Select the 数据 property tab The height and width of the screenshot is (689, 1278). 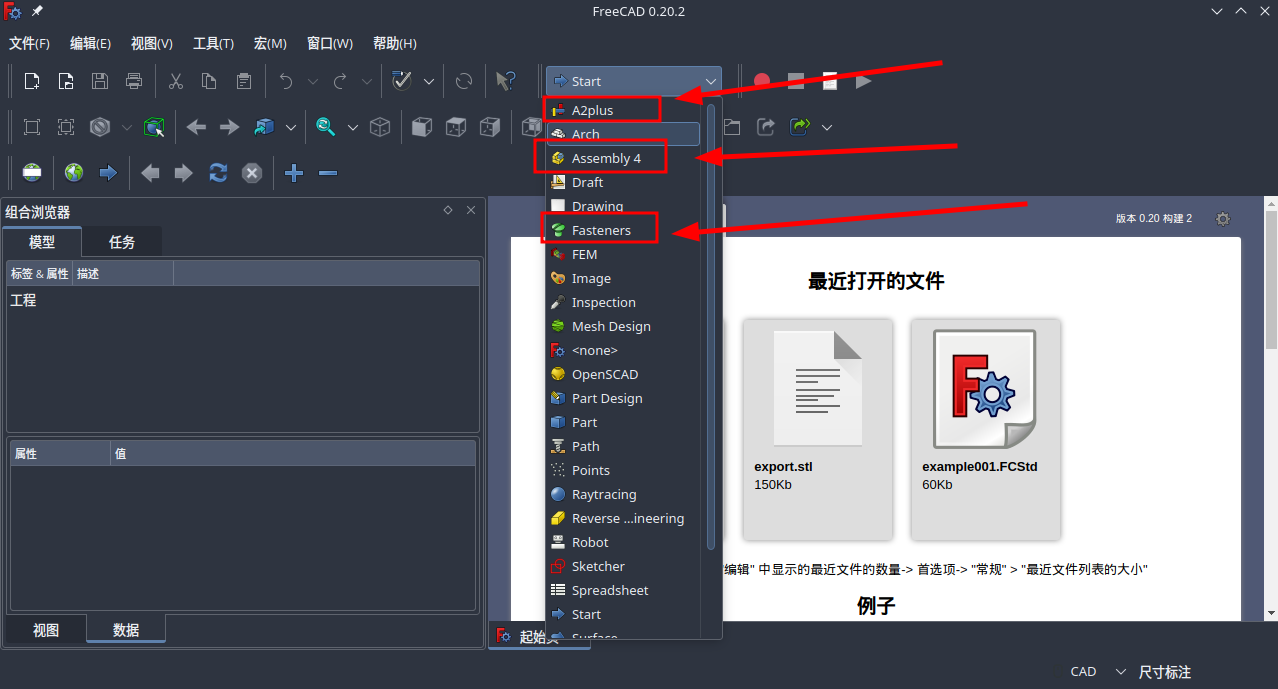(126, 630)
